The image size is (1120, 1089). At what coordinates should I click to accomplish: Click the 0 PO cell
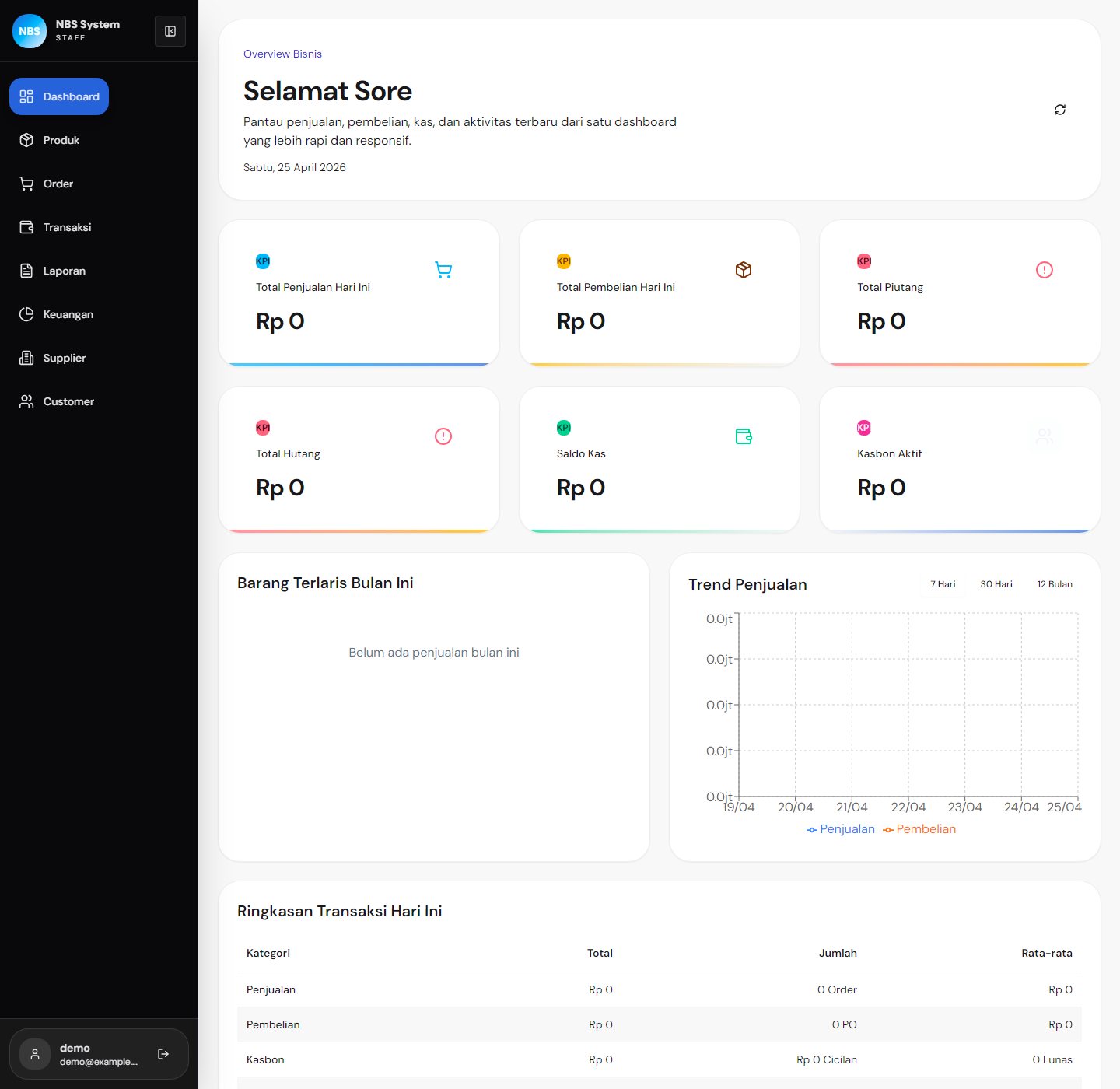[x=844, y=1024]
